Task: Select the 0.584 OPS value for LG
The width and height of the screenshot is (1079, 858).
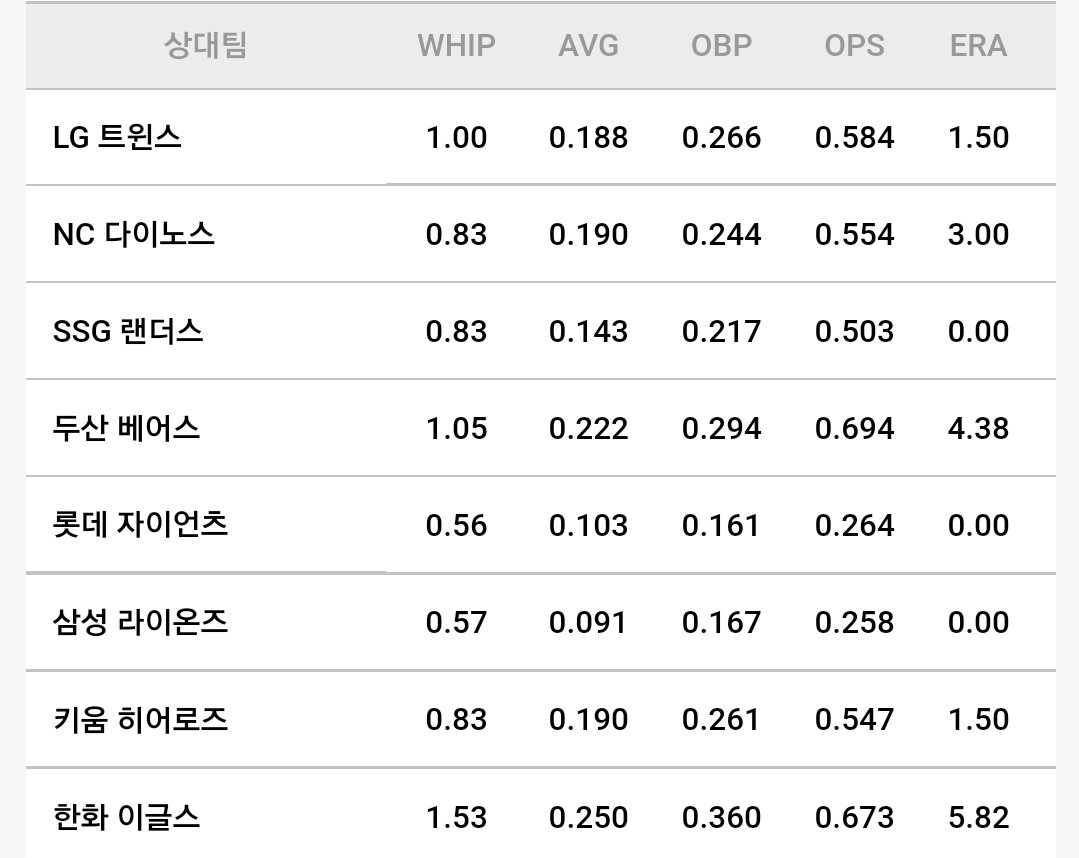Action: 854,138
